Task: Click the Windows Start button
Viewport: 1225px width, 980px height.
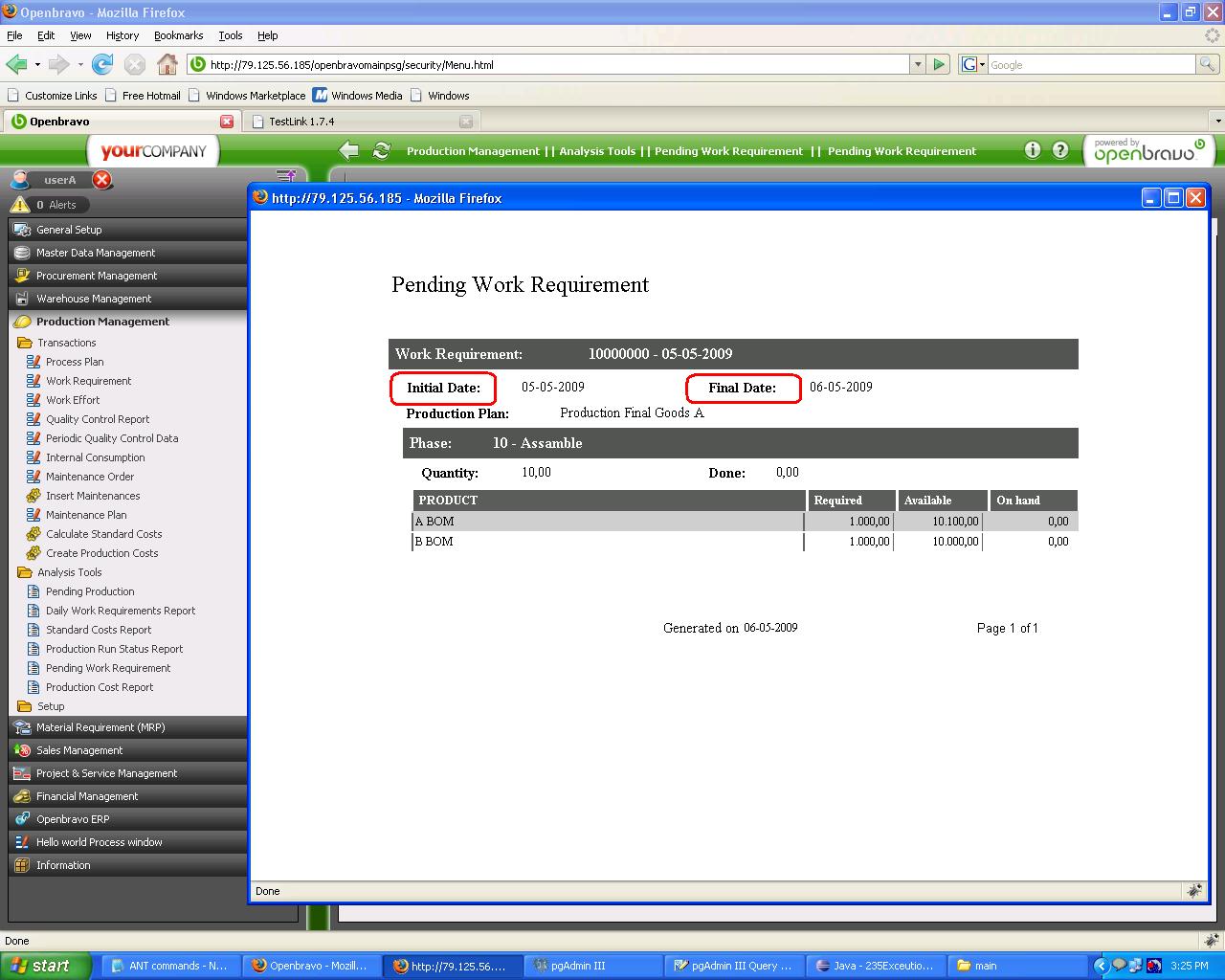Action: coord(46,966)
